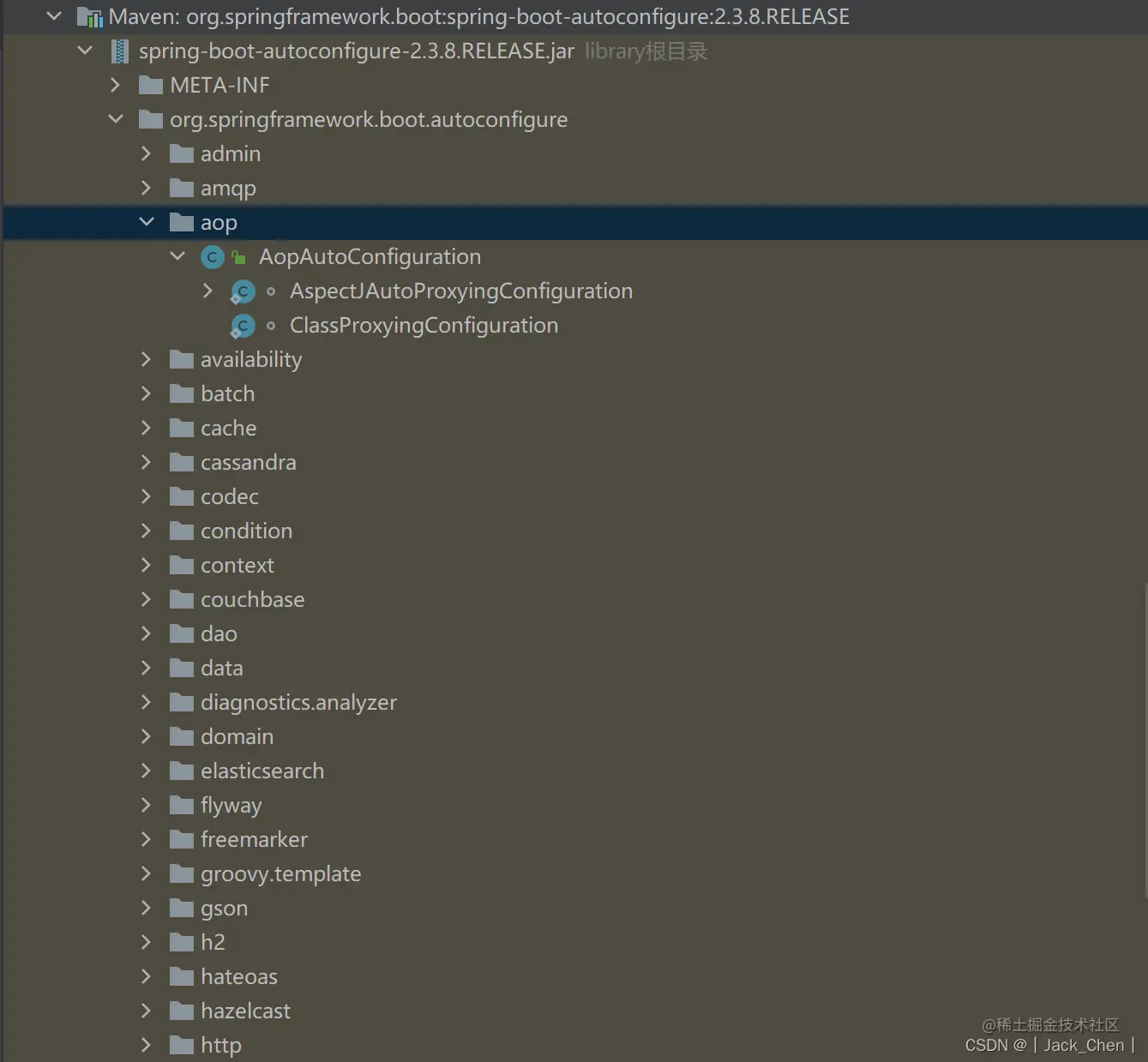
Task: Click the condition folder icon
Action: click(182, 531)
